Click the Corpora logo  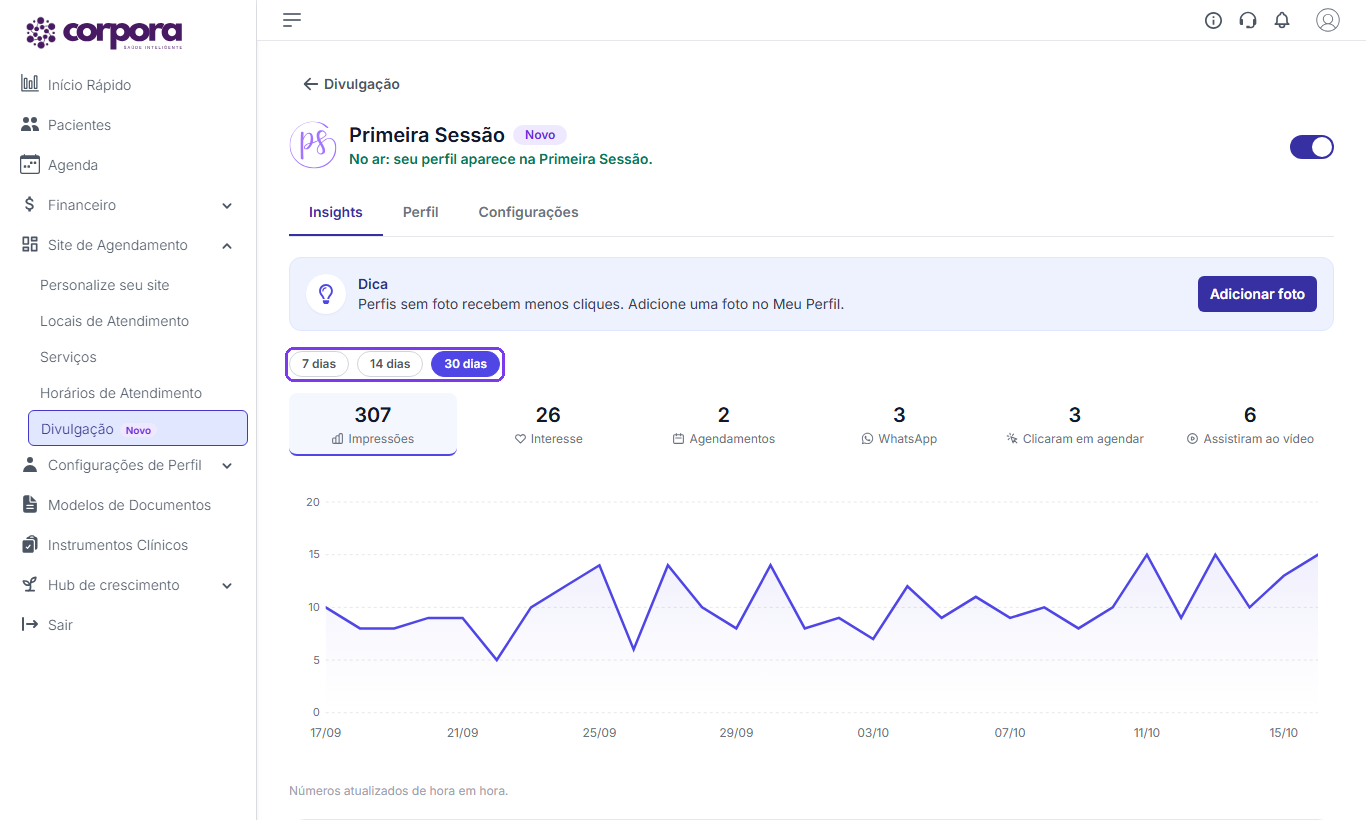[x=104, y=33]
